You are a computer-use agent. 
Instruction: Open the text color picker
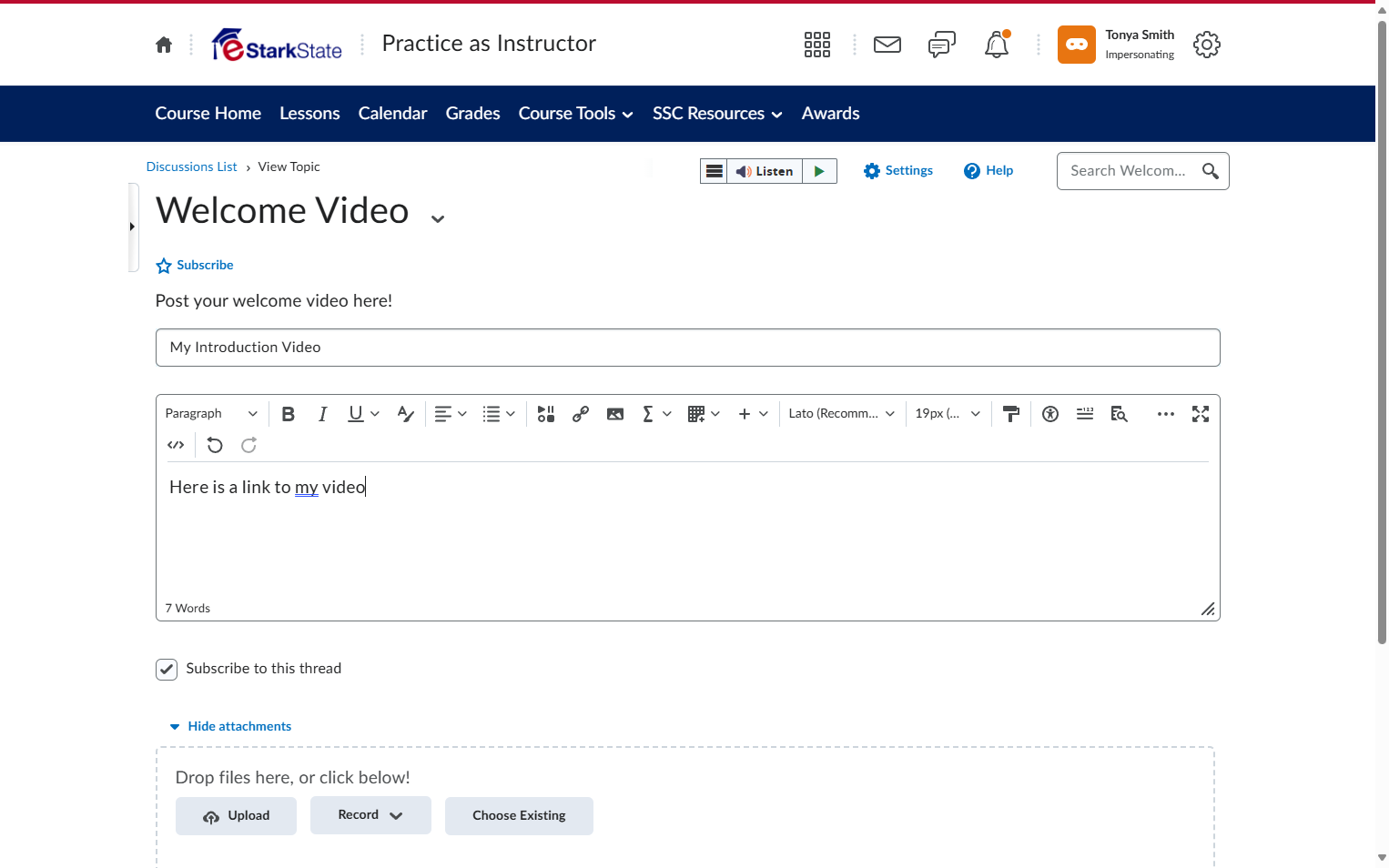[x=406, y=414]
